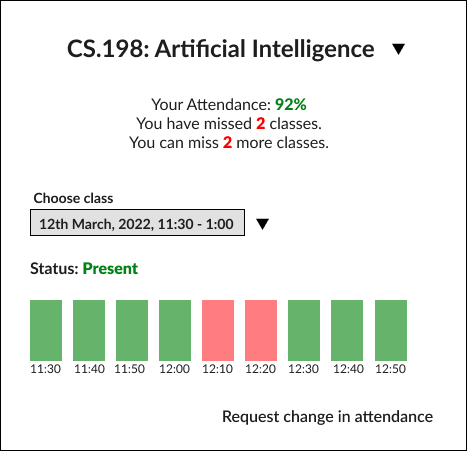The width and height of the screenshot is (467, 451).
Task: Select the green 11:40 attendance block
Action: [89, 330]
